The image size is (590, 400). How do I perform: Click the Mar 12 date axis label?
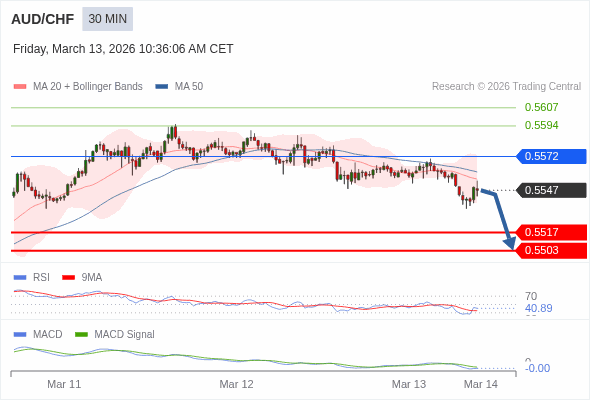click(236, 384)
